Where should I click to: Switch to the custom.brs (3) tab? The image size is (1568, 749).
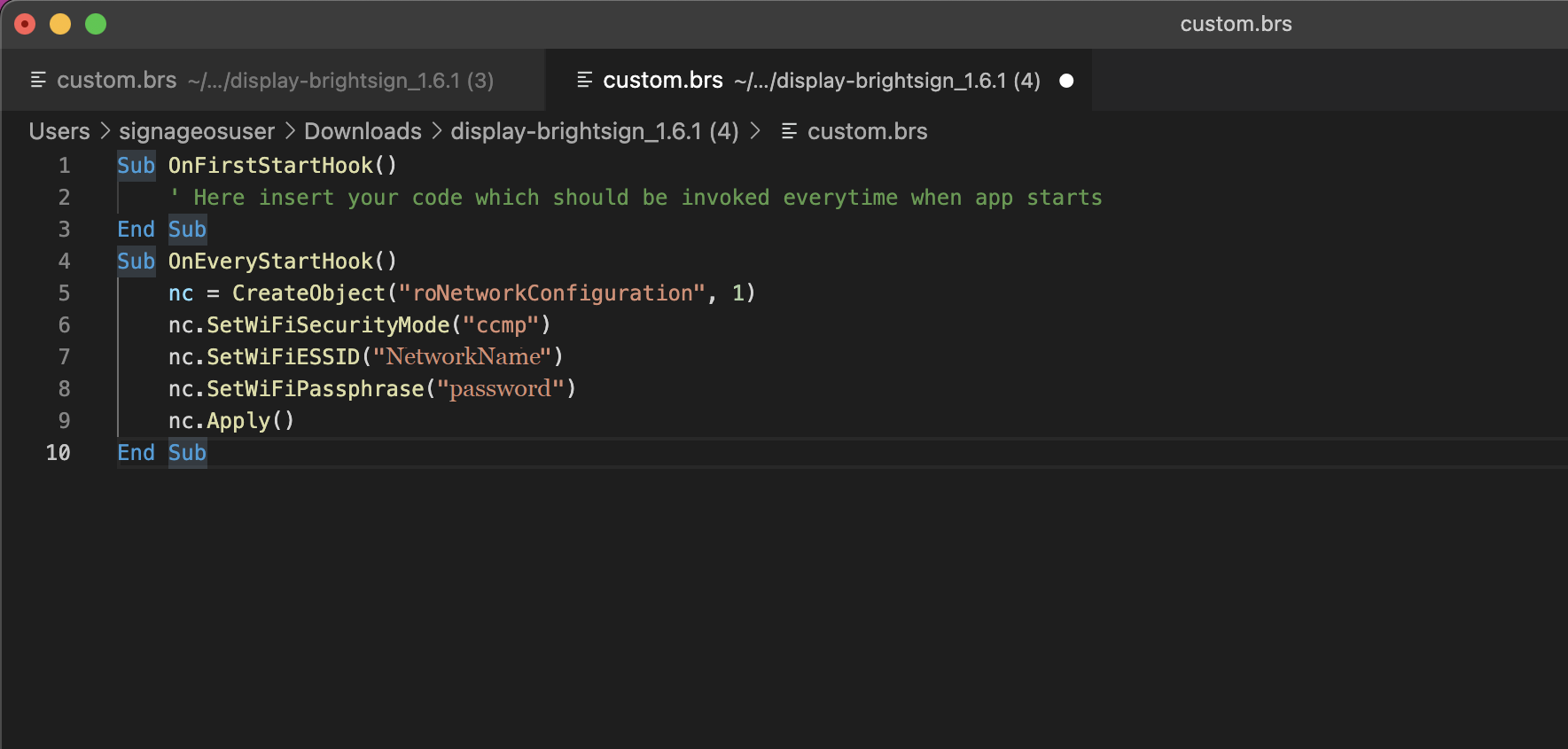[275, 81]
